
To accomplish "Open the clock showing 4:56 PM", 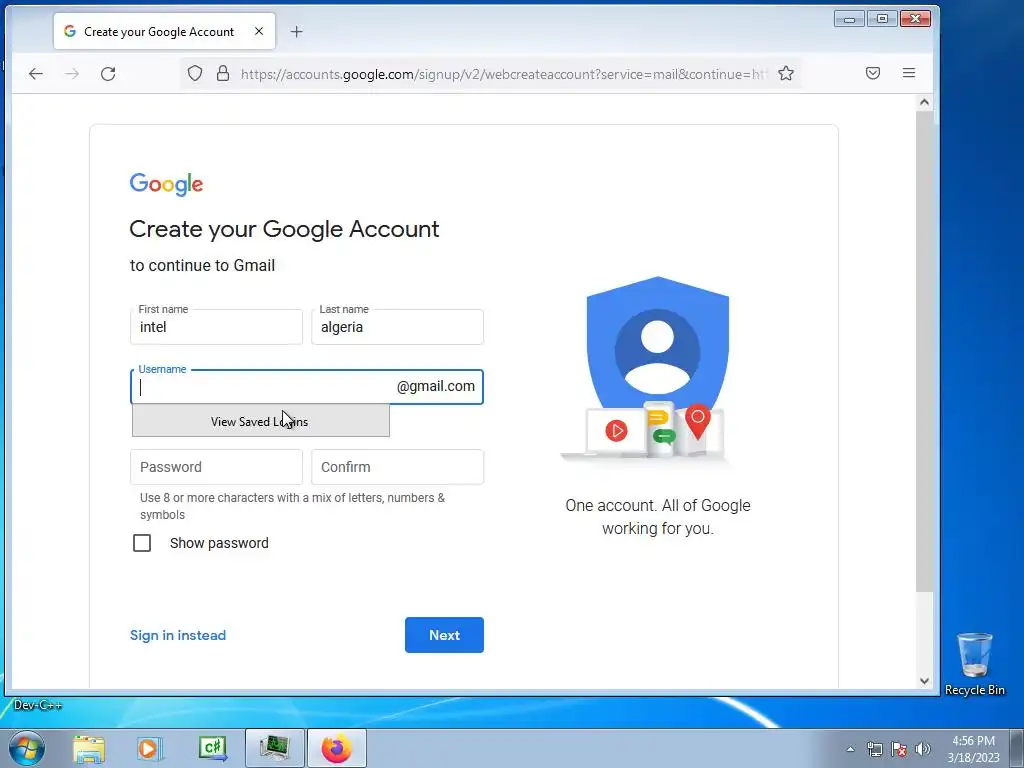I will [x=973, y=748].
